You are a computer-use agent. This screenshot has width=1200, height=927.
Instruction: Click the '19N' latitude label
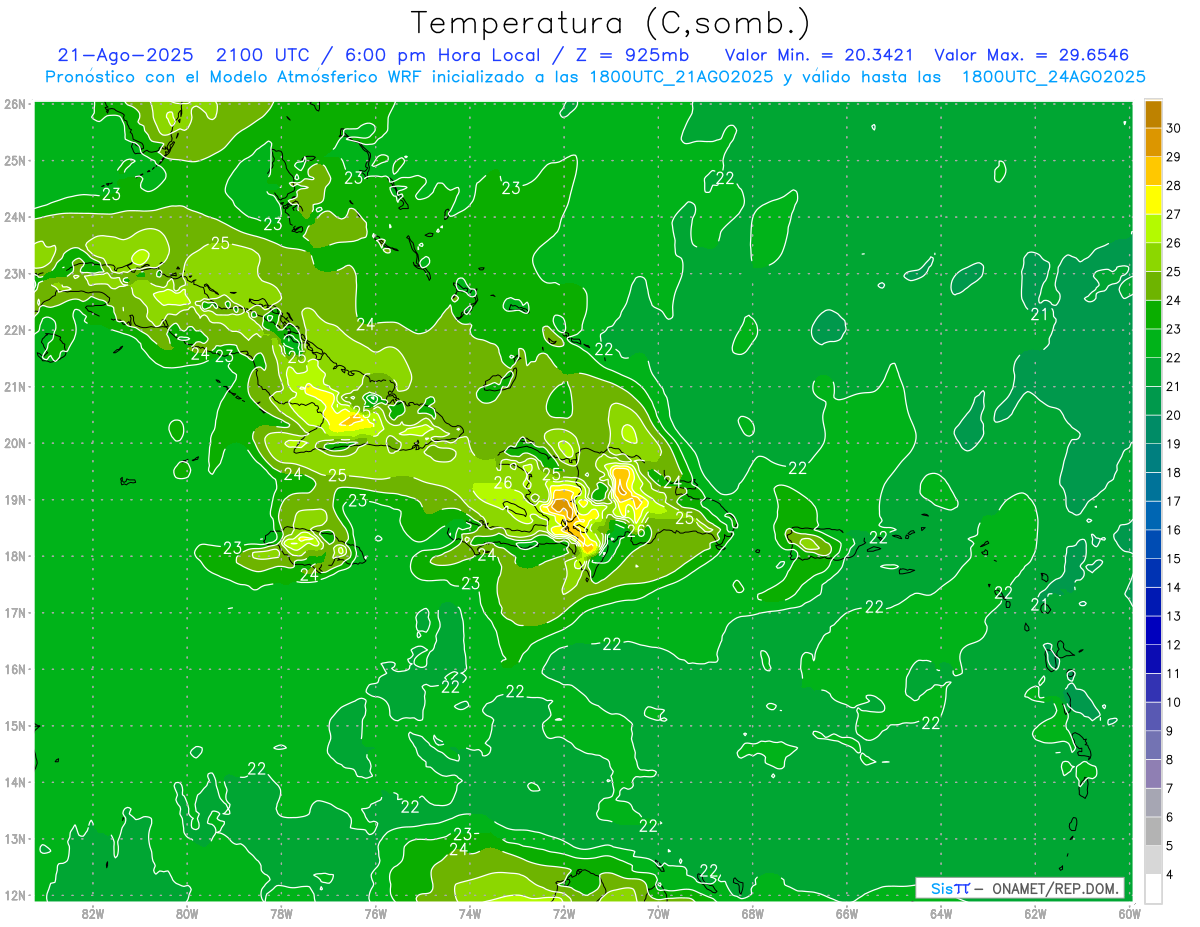click(15, 500)
